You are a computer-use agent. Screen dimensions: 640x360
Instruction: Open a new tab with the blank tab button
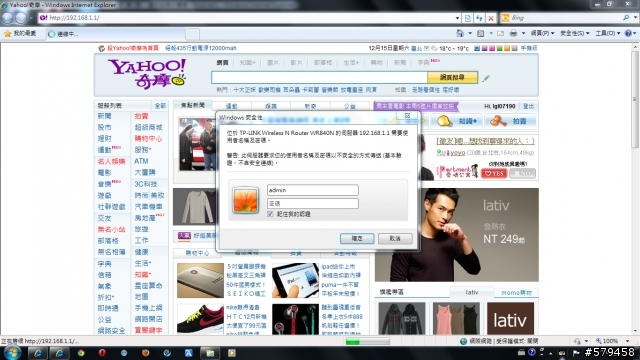(x=192, y=34)
